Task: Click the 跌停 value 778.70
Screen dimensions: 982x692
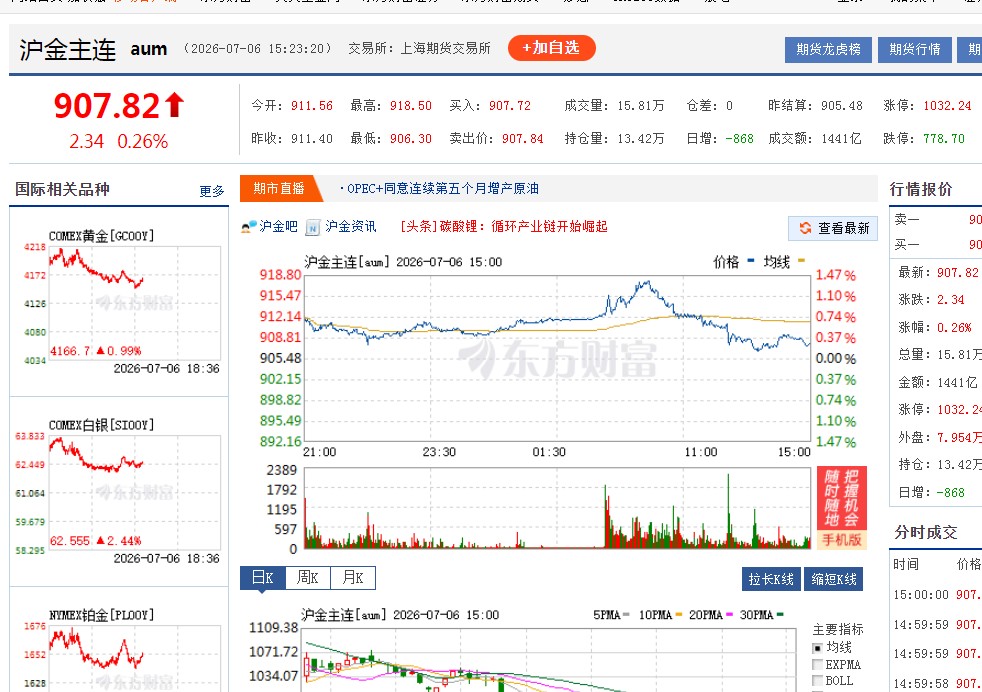Action: tap(944, 139)
